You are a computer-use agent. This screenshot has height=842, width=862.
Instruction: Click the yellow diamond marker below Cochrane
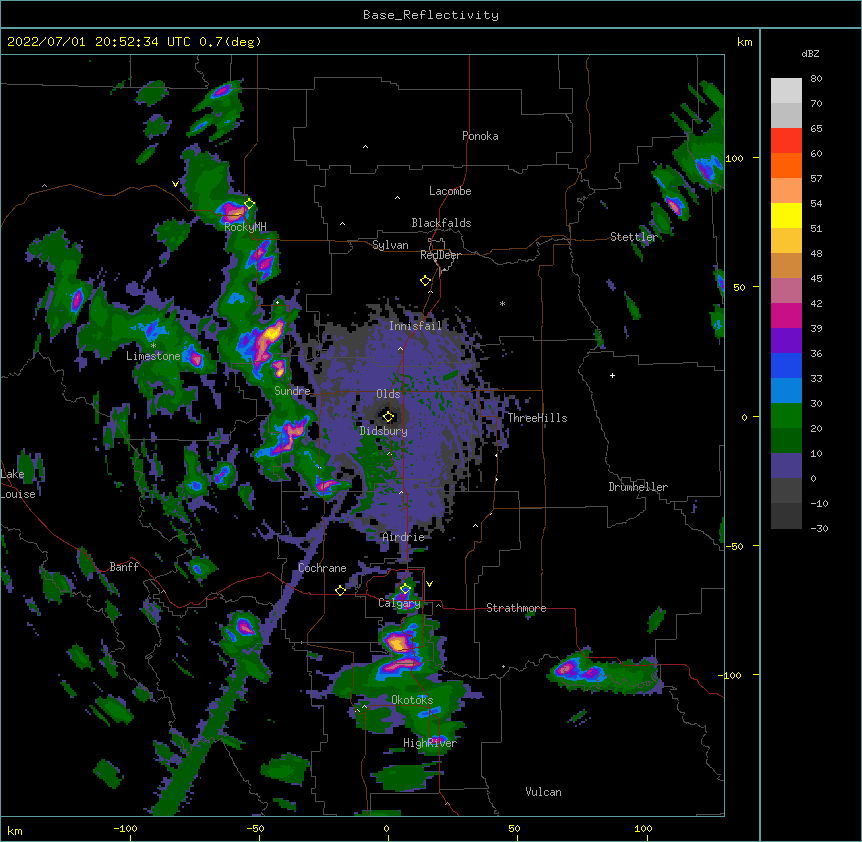(340, 590)
